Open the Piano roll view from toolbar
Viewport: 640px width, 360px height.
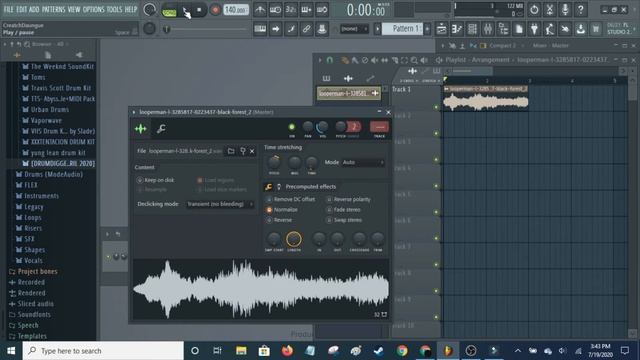pyautogui.click(x=457, y=29)
